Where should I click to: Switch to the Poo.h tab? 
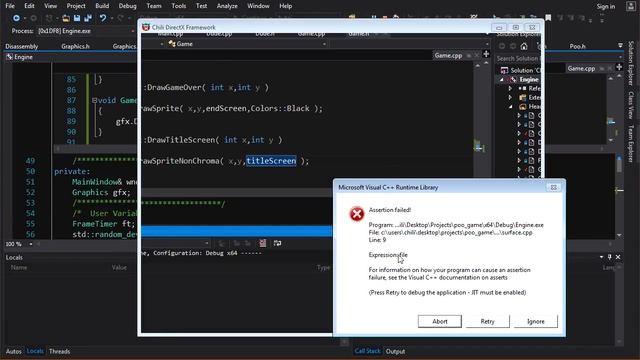click(x=577, y=47)
